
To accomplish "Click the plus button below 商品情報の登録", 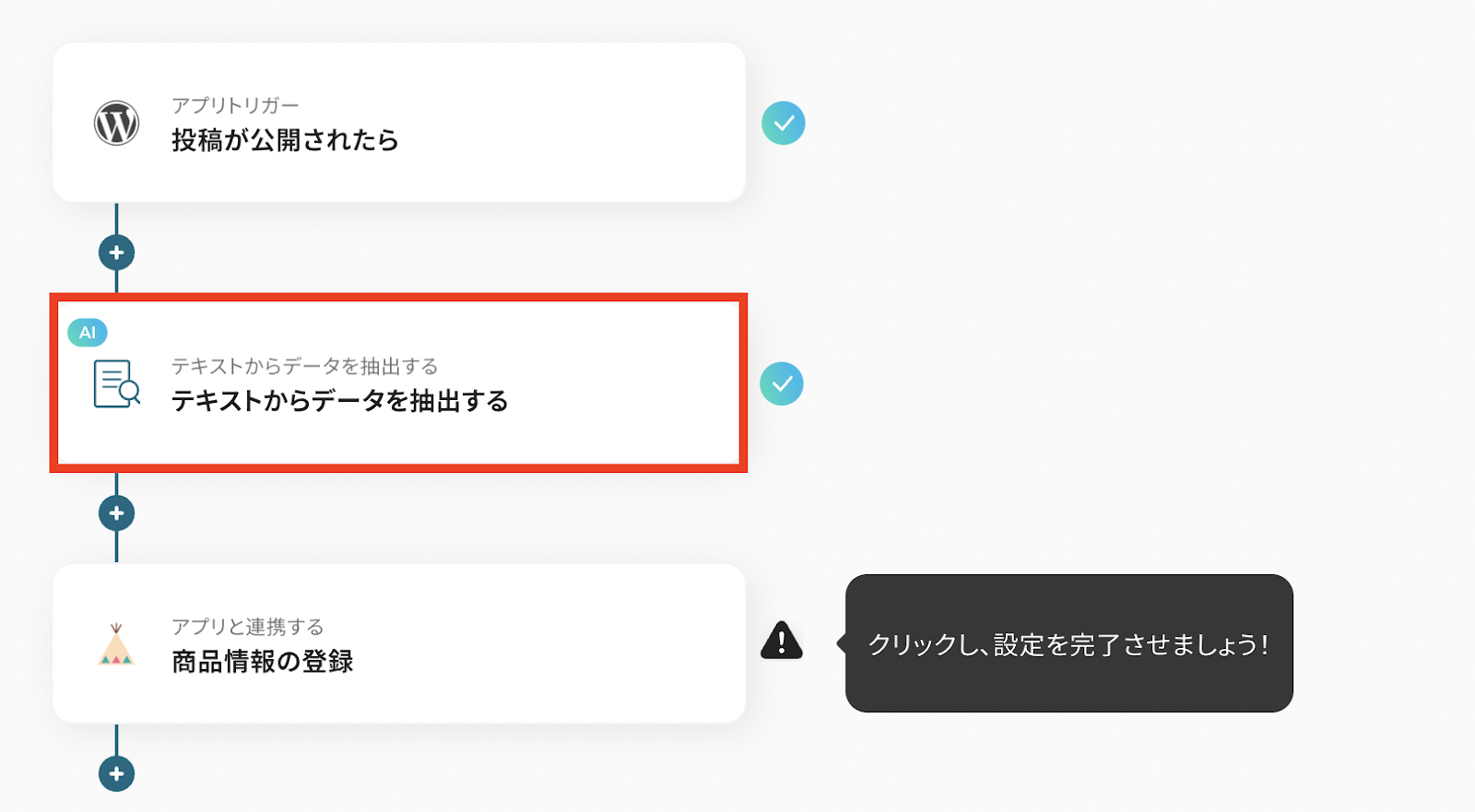I will point(116,774).
